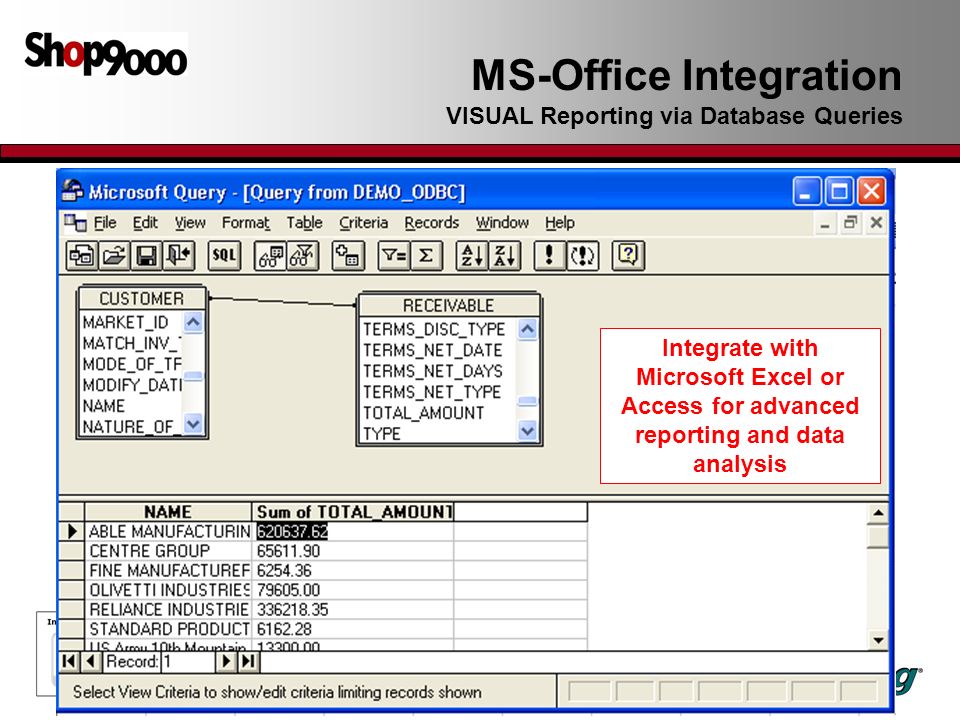Restore the inner query document window

coord(850,223)
